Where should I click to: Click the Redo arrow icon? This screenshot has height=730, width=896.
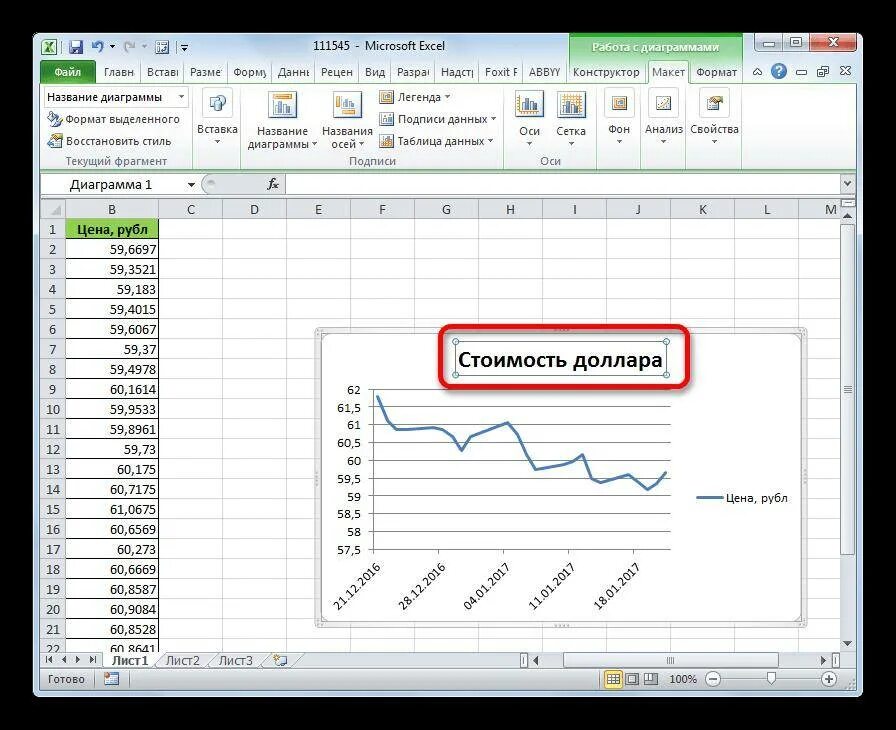[130, 46]
